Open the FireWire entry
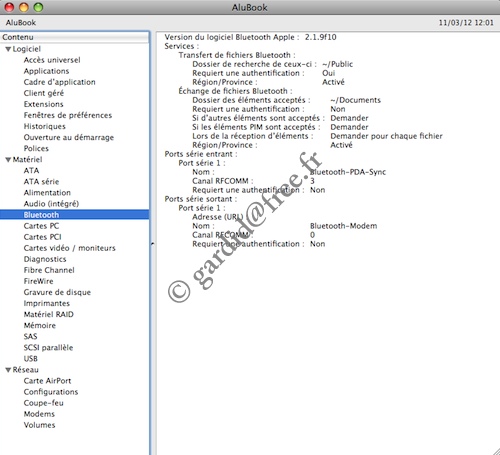The width and height of the screenshot is (500, 455). pyautogui.click(x=38, y=281)
